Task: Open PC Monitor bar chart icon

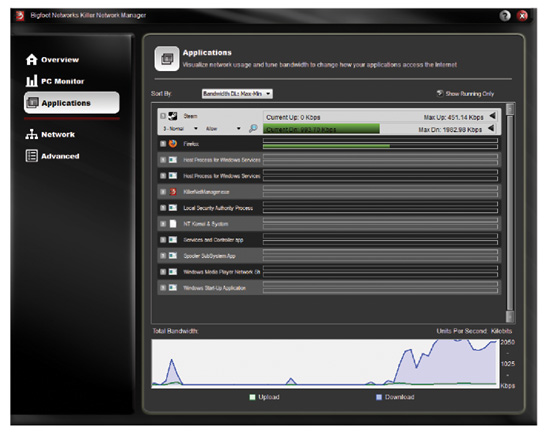Action: point(32,81)
